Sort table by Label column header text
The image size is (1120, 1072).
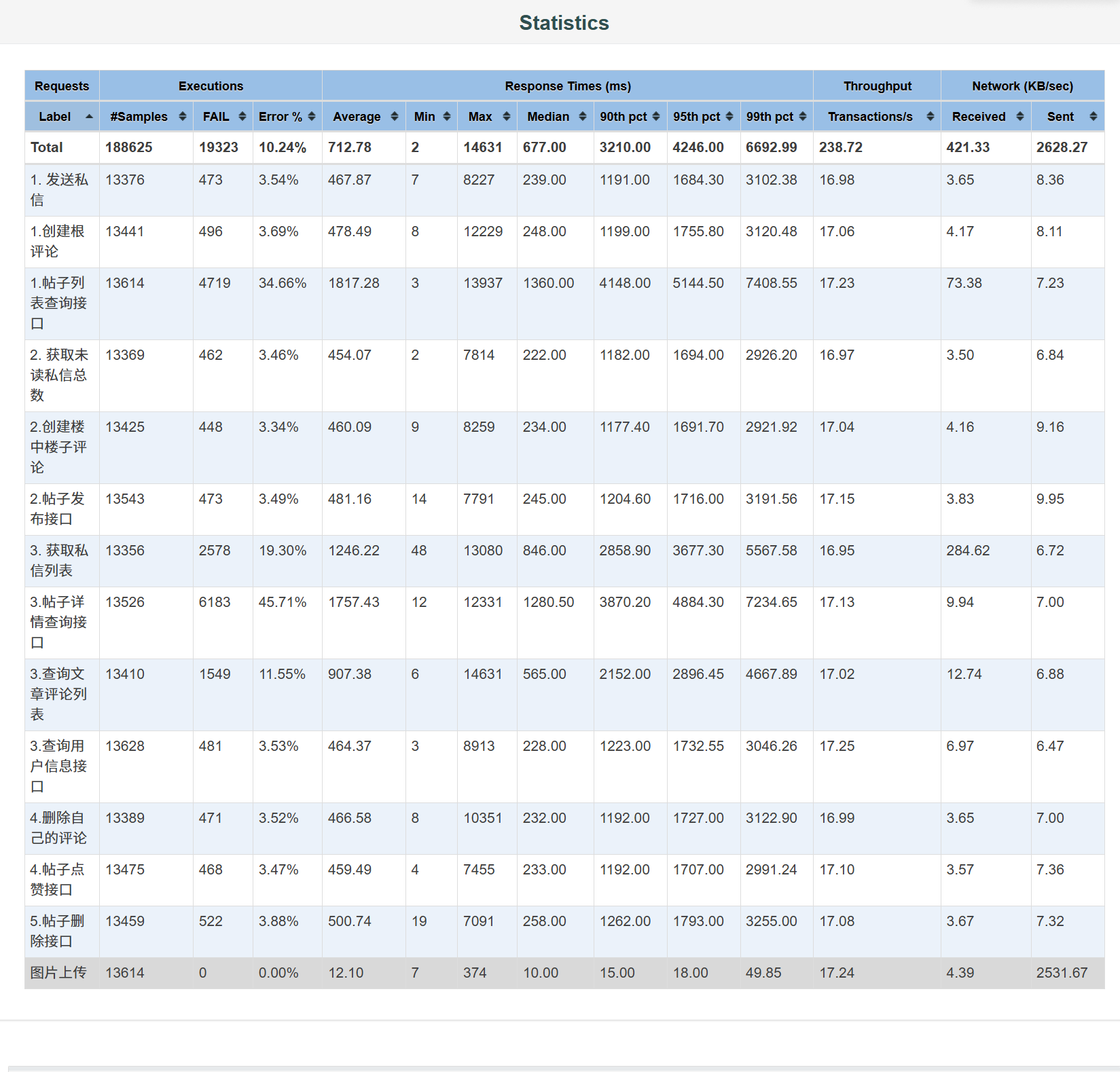click(54, 117)
